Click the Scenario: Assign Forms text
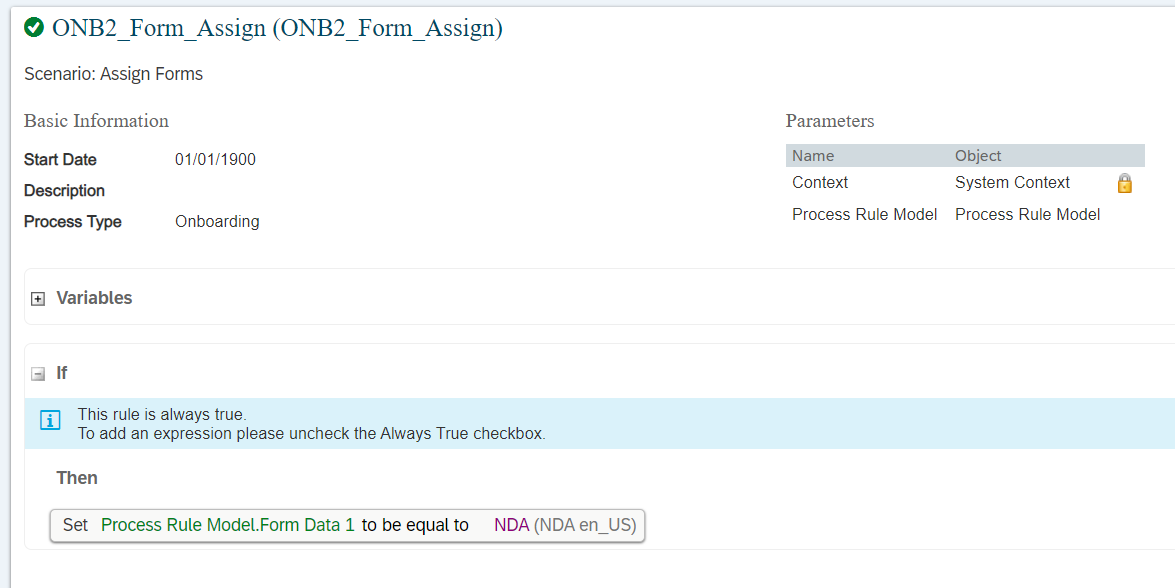Viewport: 1175px width, 588px height. (113, 74)
